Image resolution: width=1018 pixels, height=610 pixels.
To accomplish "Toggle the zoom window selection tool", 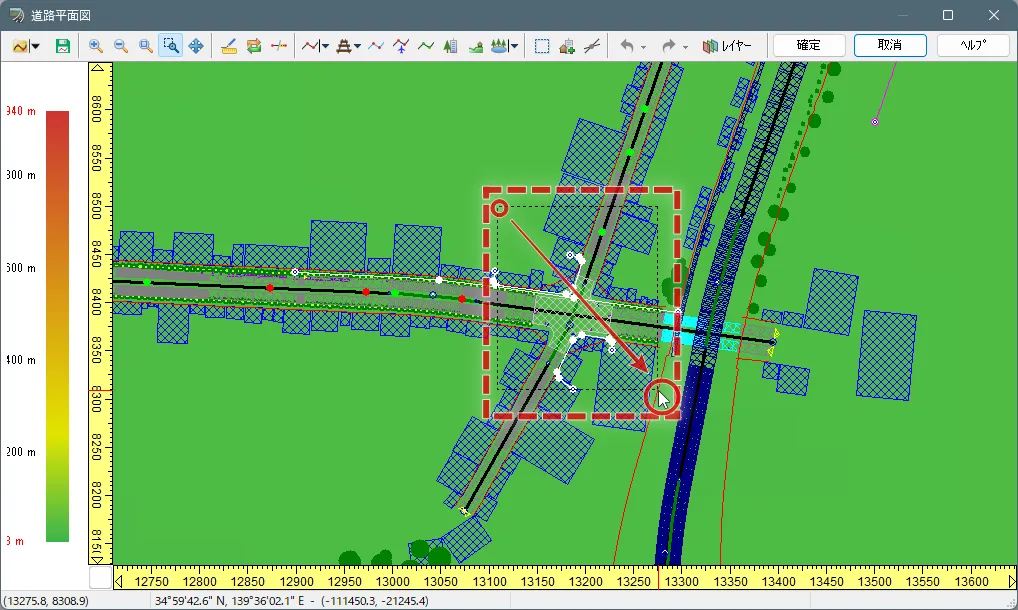I will 171,46.
